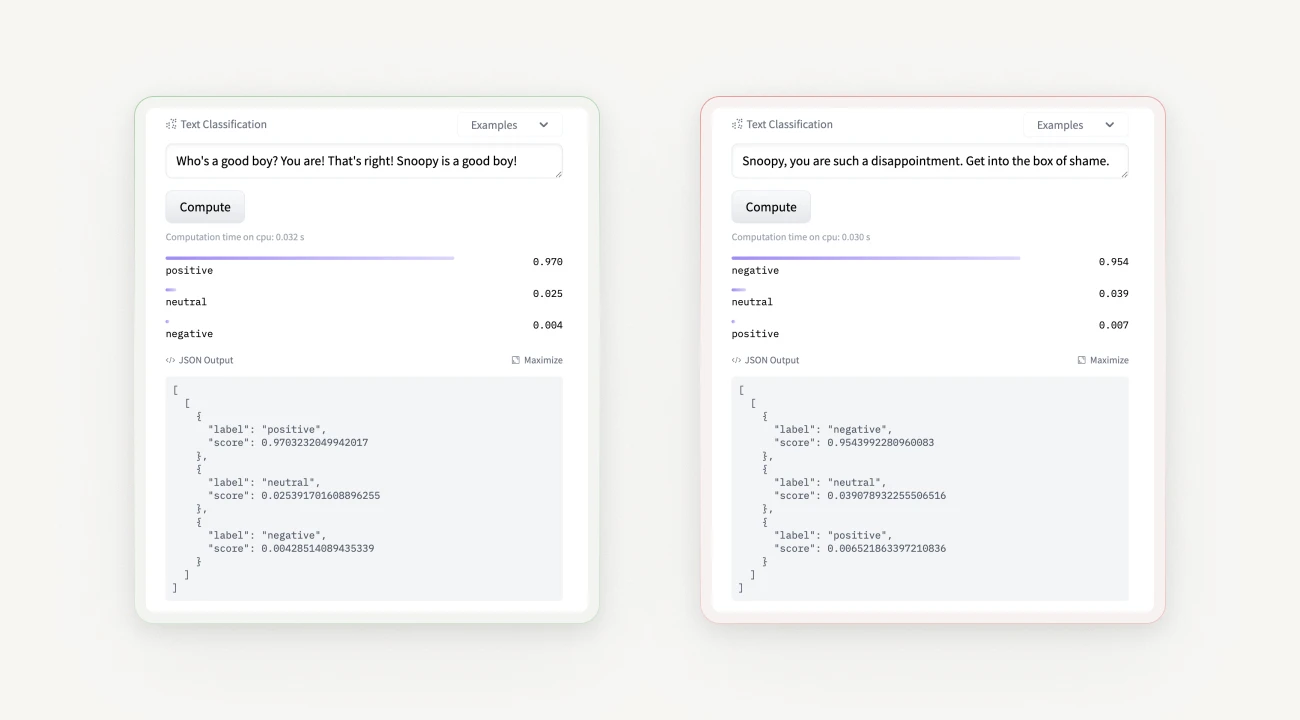Open Examples dropdown in left panel
Viewport: 1300px width, 720px height.
click(510, 125)
